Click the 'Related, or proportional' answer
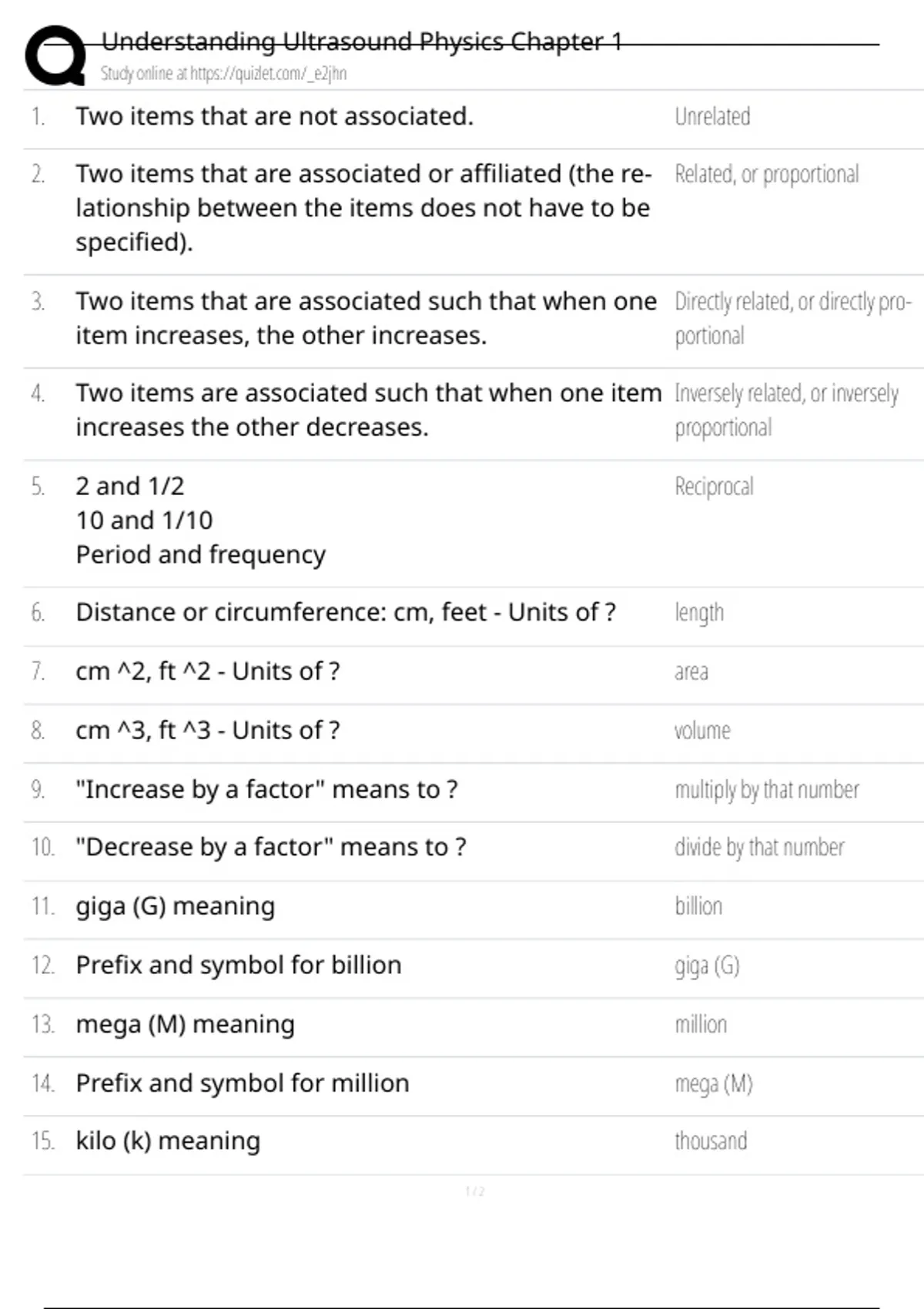Image resolution: width=924 pixels, height=1309 pixels. pyautogui.click(x=766, y=175)
